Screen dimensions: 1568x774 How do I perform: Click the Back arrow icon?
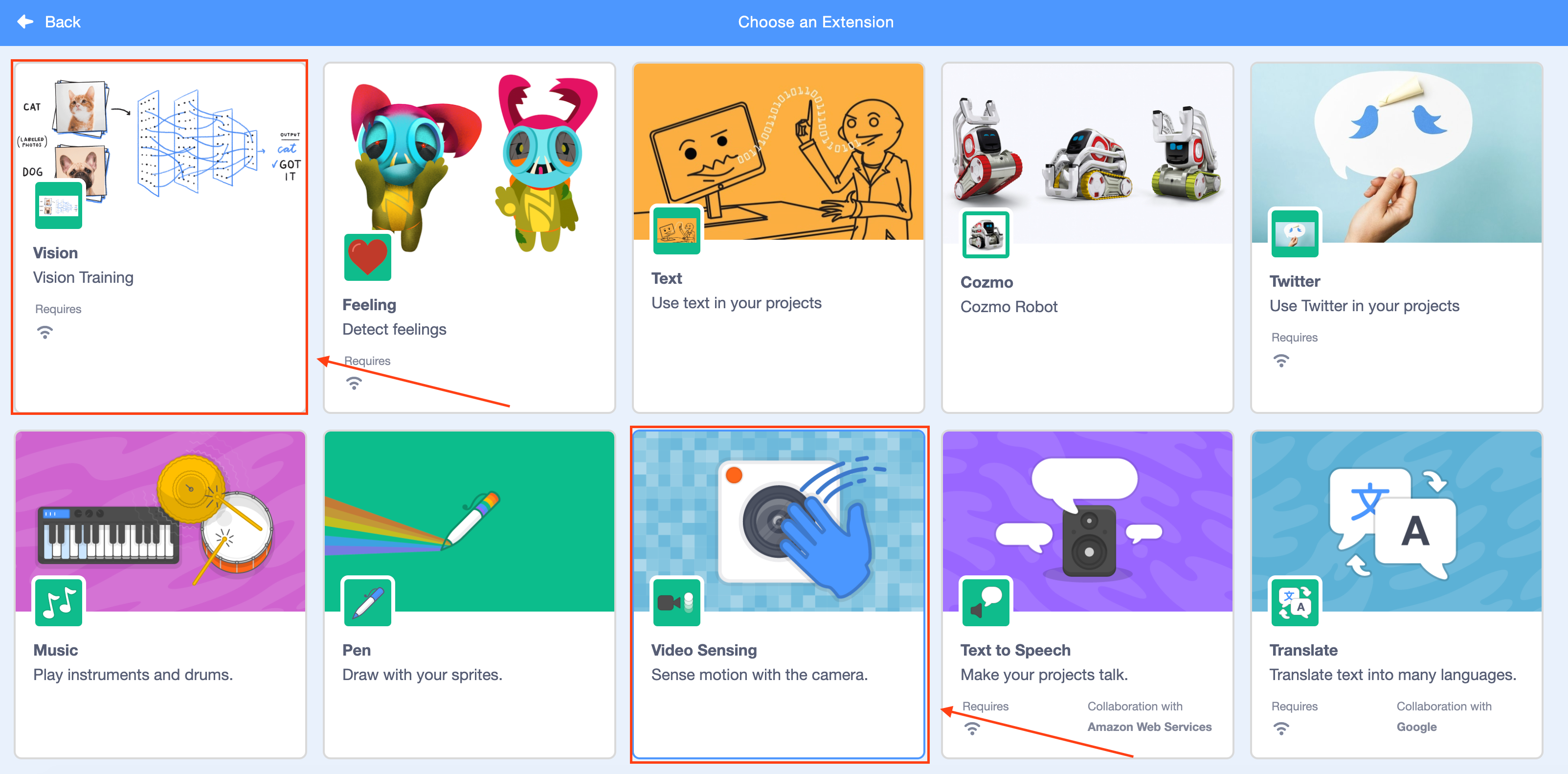pos(25,22)
